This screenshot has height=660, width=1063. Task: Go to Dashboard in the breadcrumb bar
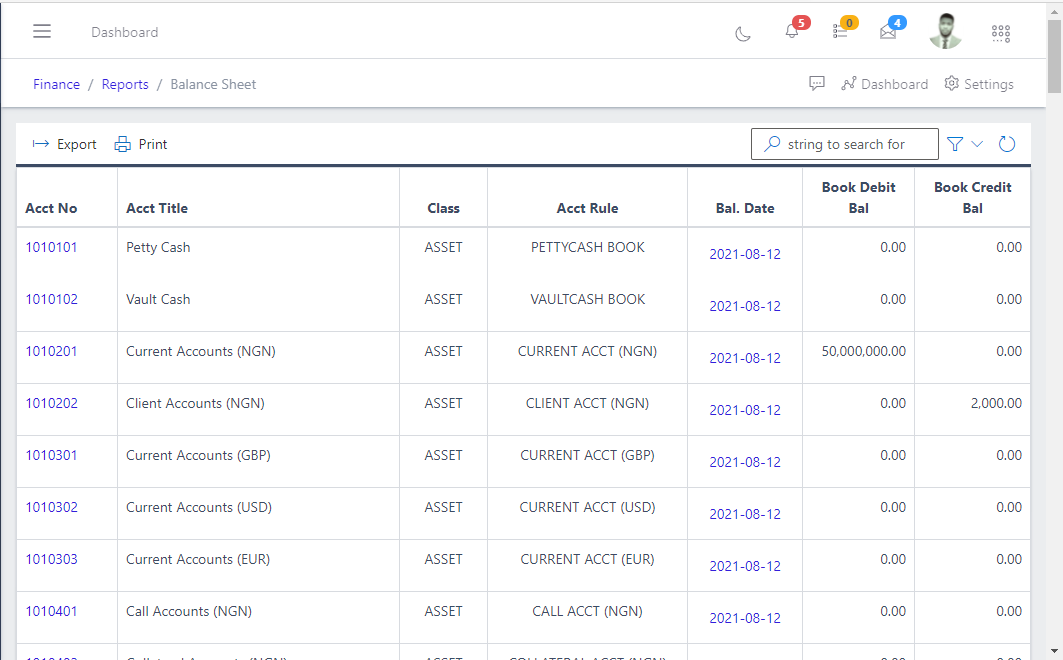885,84
